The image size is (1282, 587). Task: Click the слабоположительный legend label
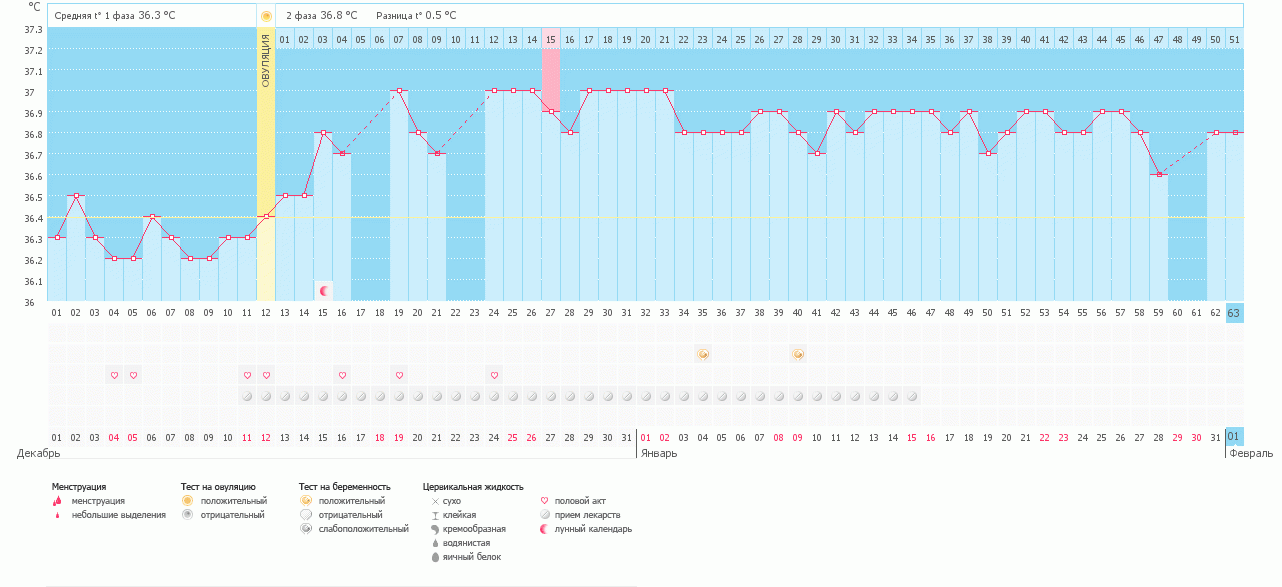click(x=363, y=529)
